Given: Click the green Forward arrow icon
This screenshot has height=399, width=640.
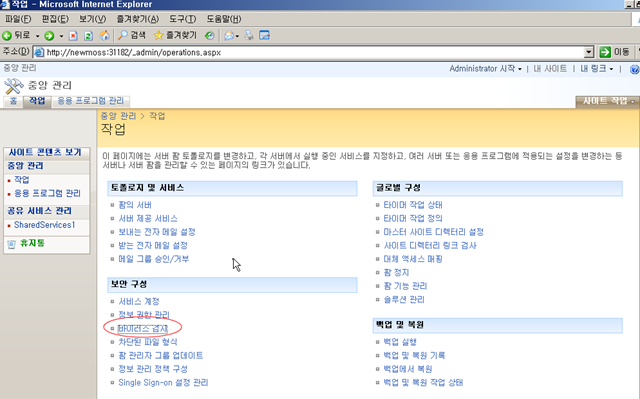Looking at the screenshot, I should (x=49, y=36).
